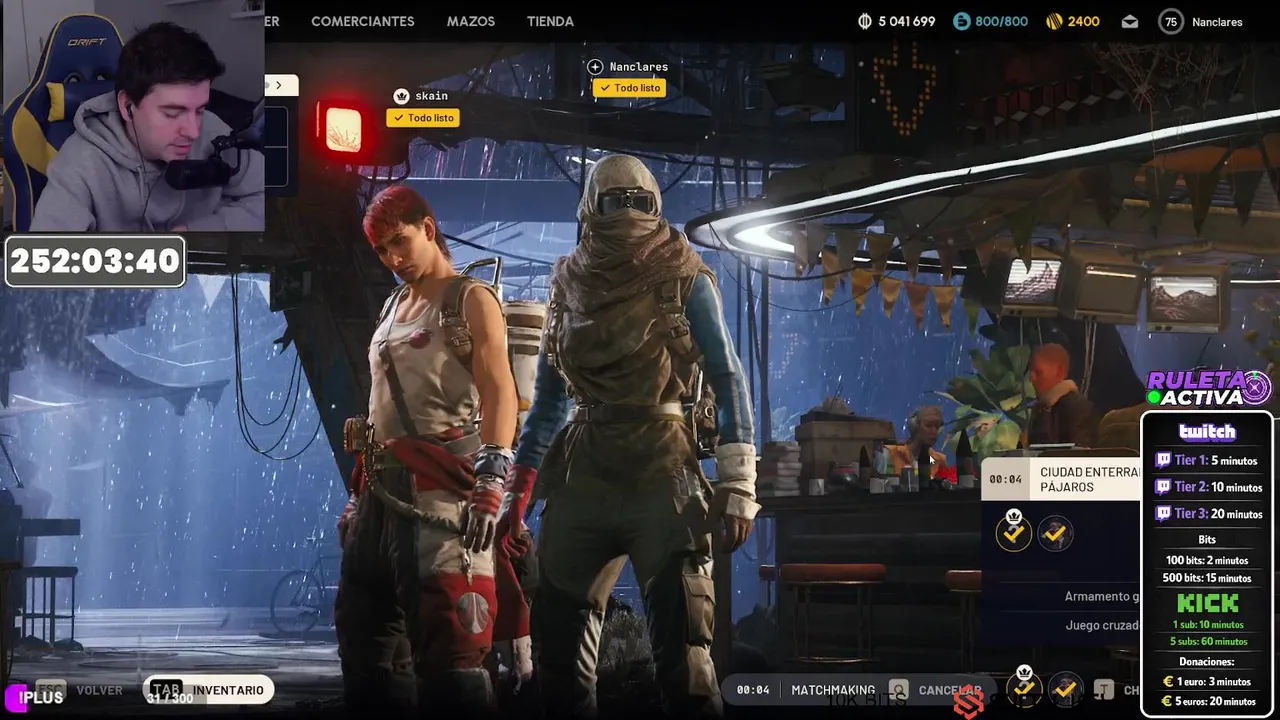Click the Matchmaking status label
This screenshot has width=1280, height=720.
(x=833, y=690)
